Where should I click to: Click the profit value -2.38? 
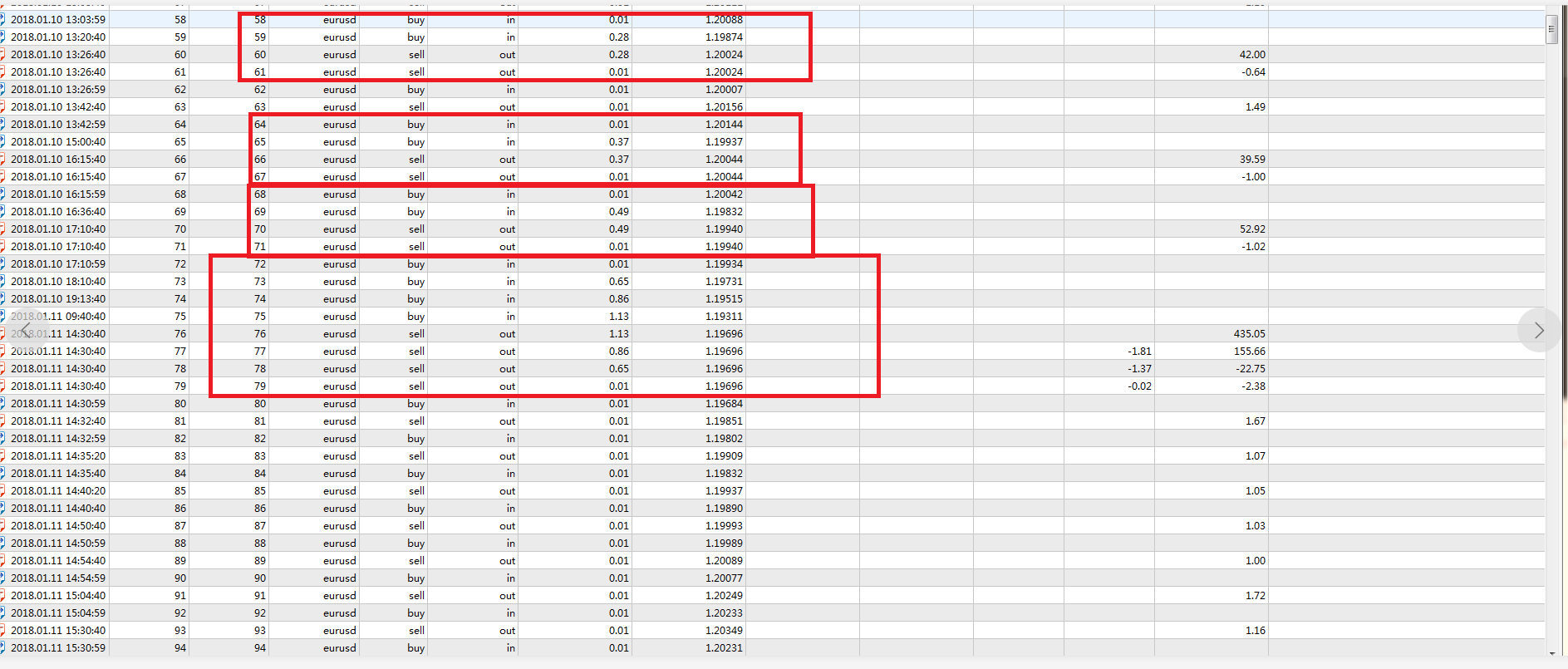1253,386
